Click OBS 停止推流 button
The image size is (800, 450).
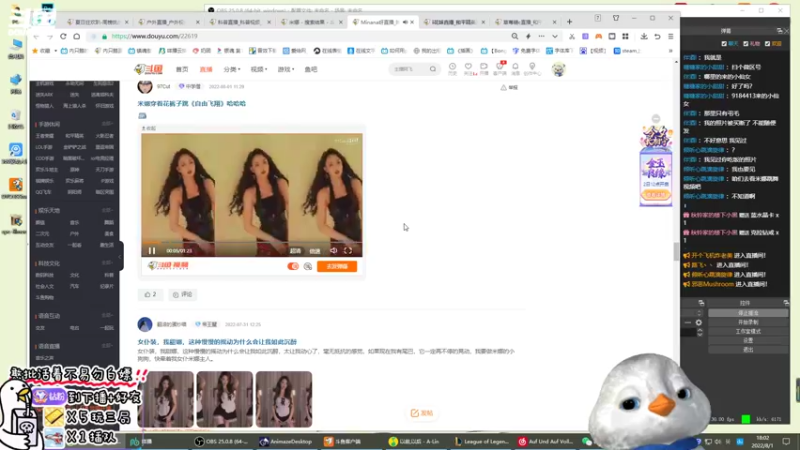(748, 313)
